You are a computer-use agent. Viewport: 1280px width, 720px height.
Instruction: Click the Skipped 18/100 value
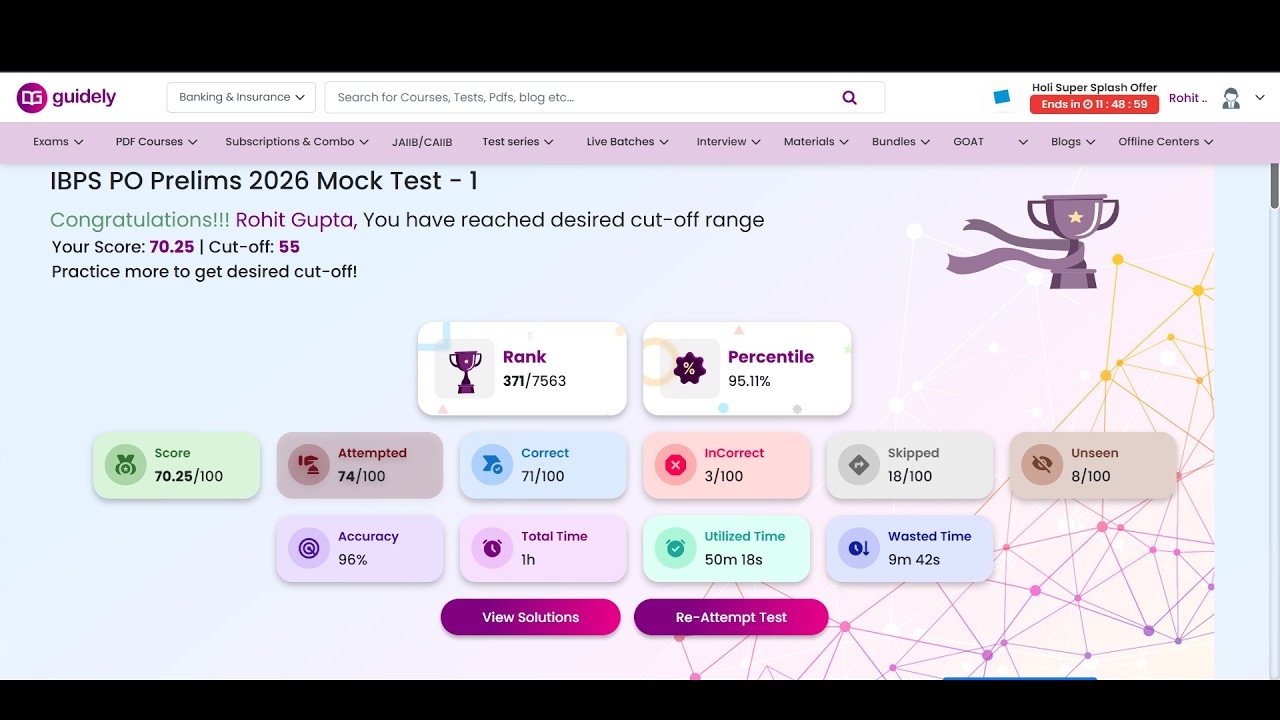point(910,476)
